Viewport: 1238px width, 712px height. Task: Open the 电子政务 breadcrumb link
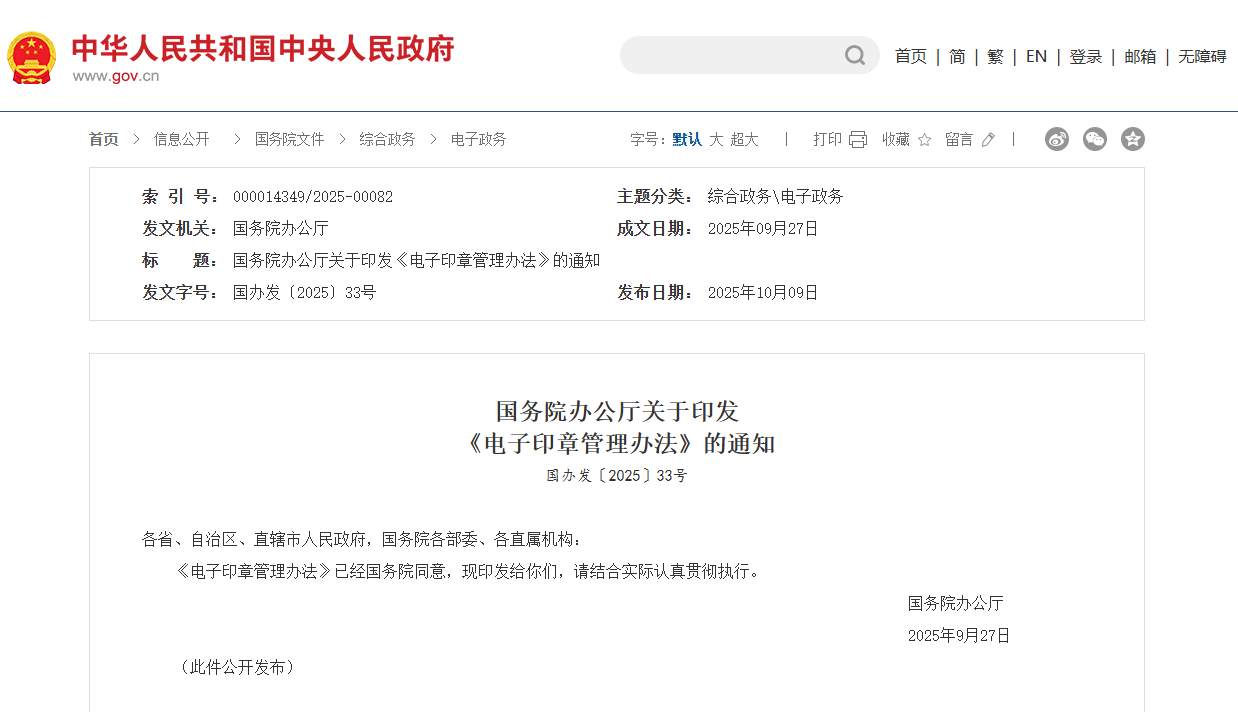[x=476, y=139]
